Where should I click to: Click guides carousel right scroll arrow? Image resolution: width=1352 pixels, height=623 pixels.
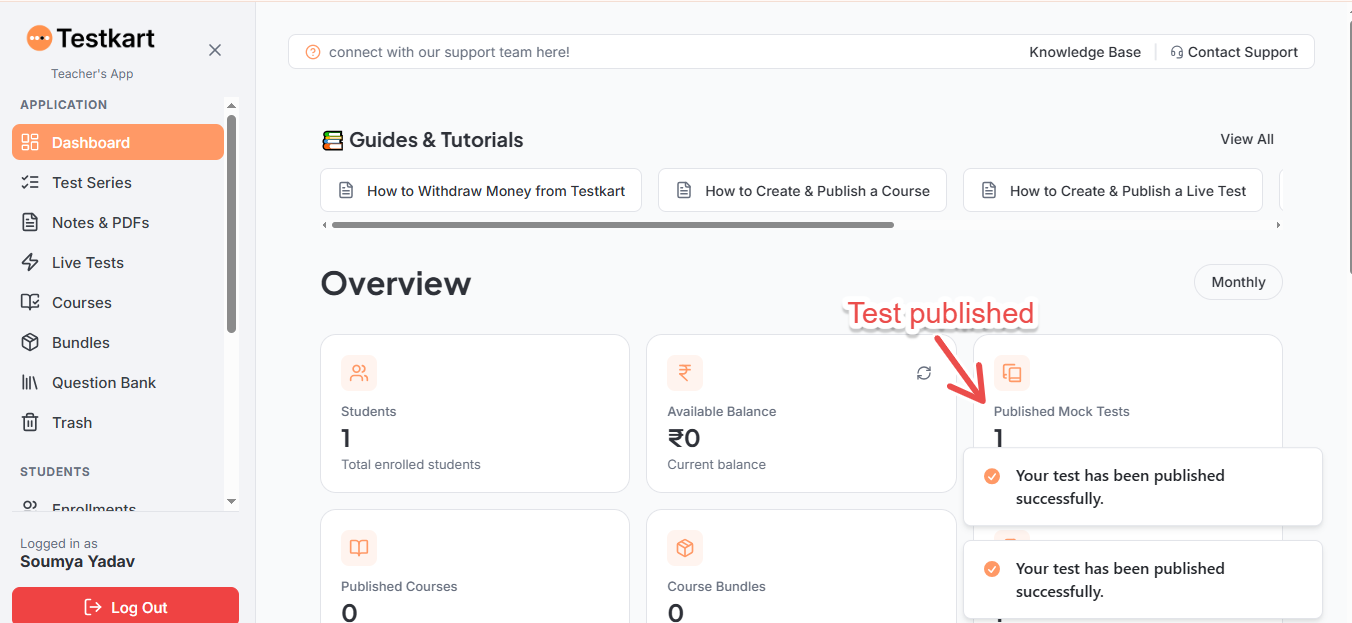(x=1278, y=225)
